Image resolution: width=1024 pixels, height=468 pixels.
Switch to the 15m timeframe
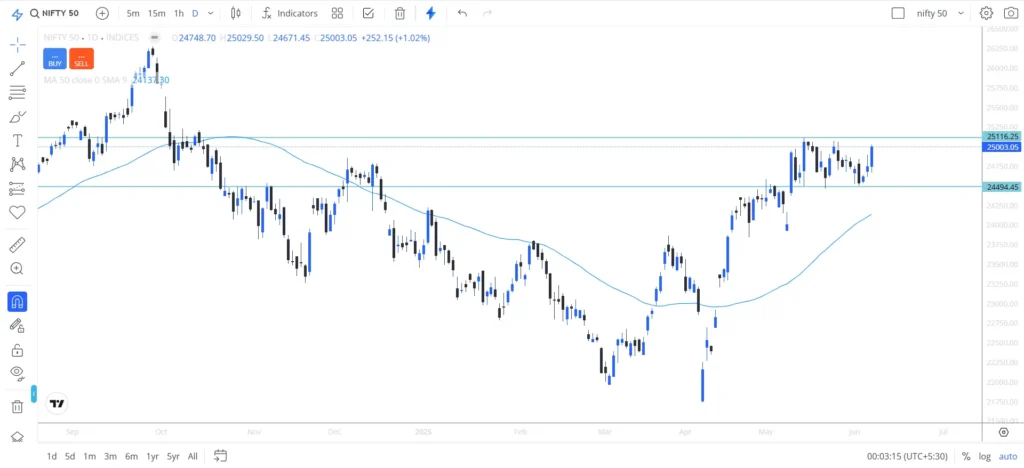tap(157, 13)
